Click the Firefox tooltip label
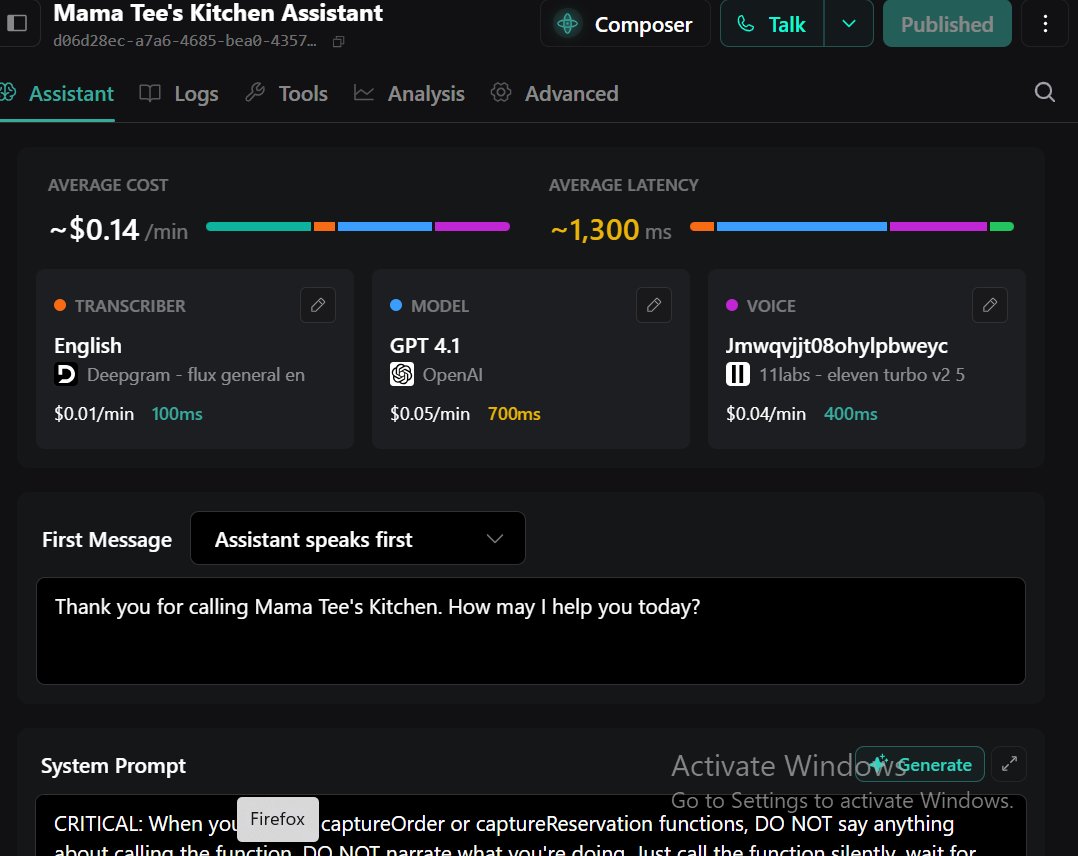 coord(278,819)
